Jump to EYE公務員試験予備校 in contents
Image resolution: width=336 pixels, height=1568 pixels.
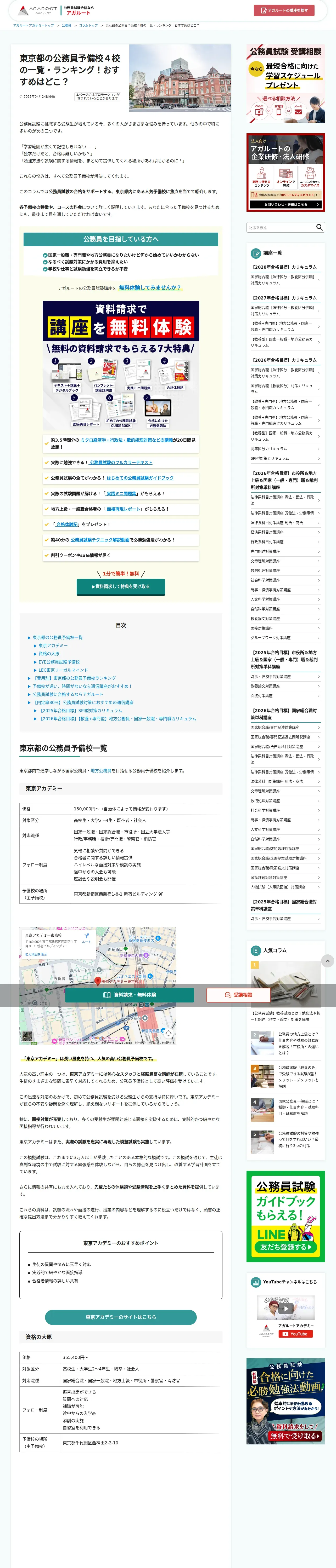coord(59,662)
